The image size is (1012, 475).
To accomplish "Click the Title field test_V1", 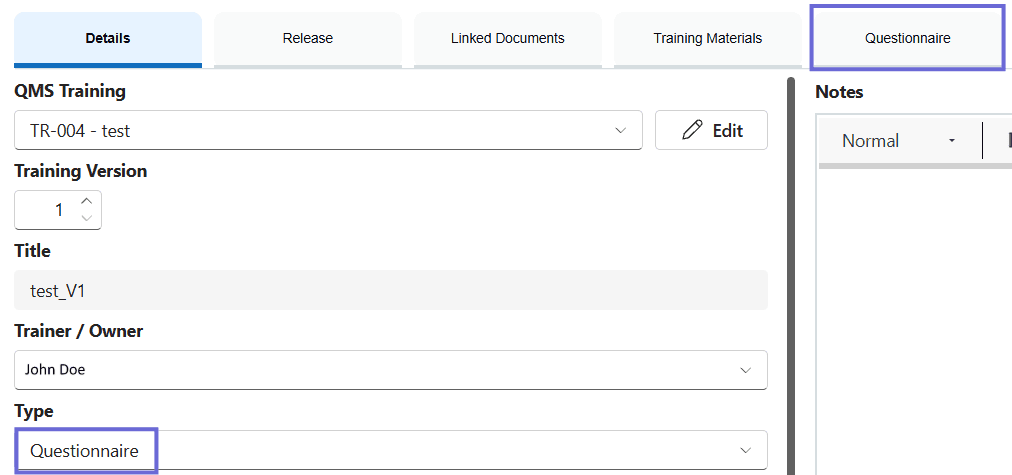I will [391, 290].
